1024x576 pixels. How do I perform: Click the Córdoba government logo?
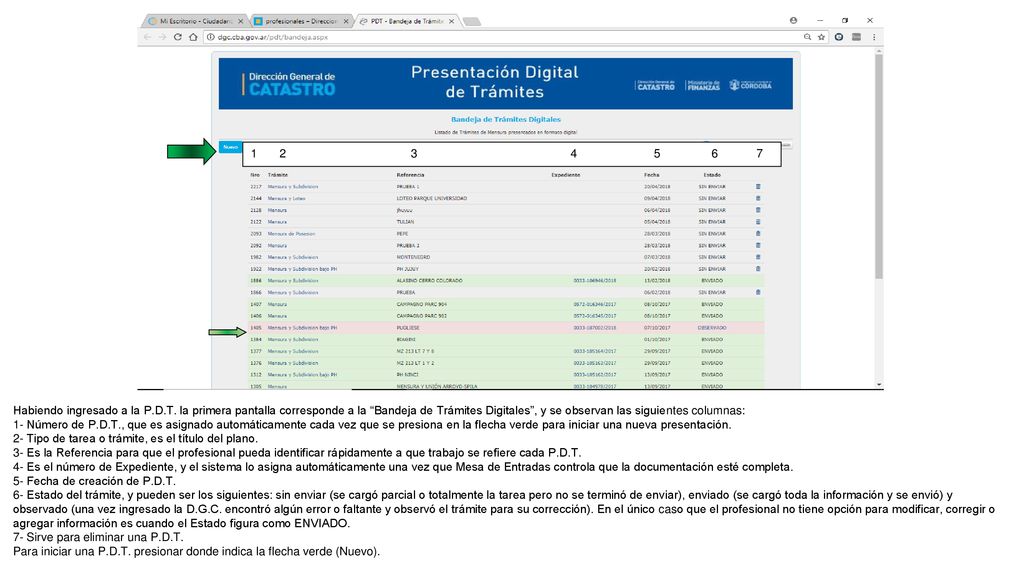pos(750,85)
